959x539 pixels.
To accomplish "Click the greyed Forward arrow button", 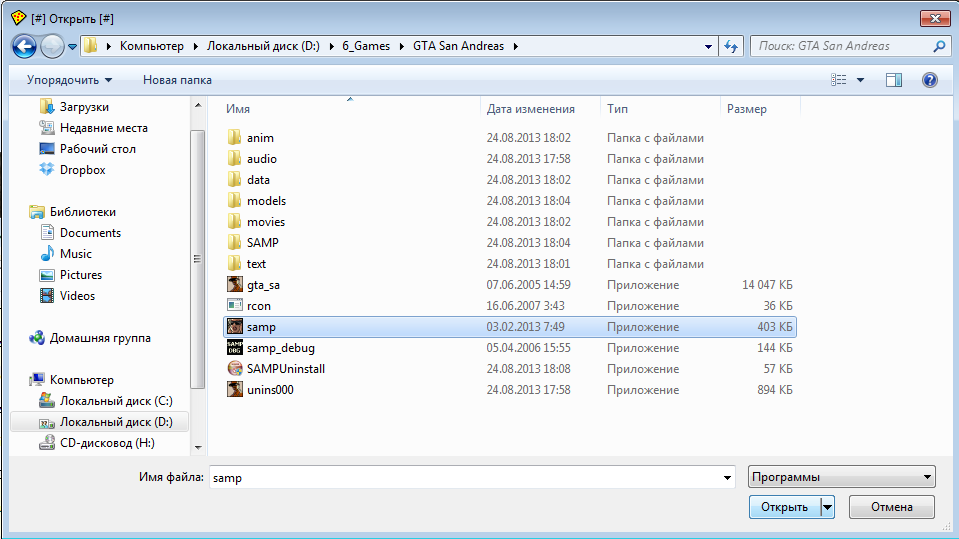I will pos(52,46).
